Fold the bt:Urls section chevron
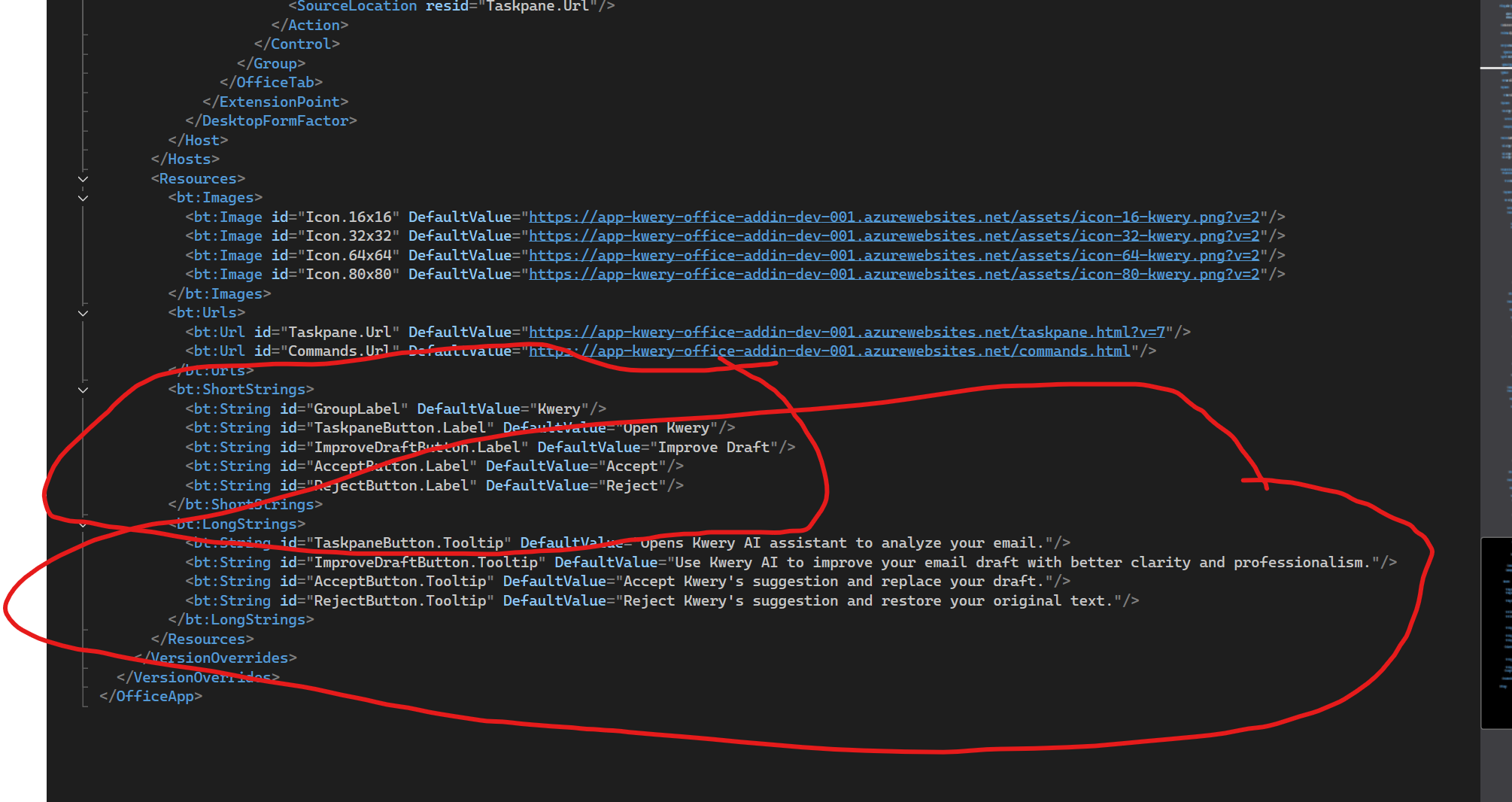 tap(83, 313)
